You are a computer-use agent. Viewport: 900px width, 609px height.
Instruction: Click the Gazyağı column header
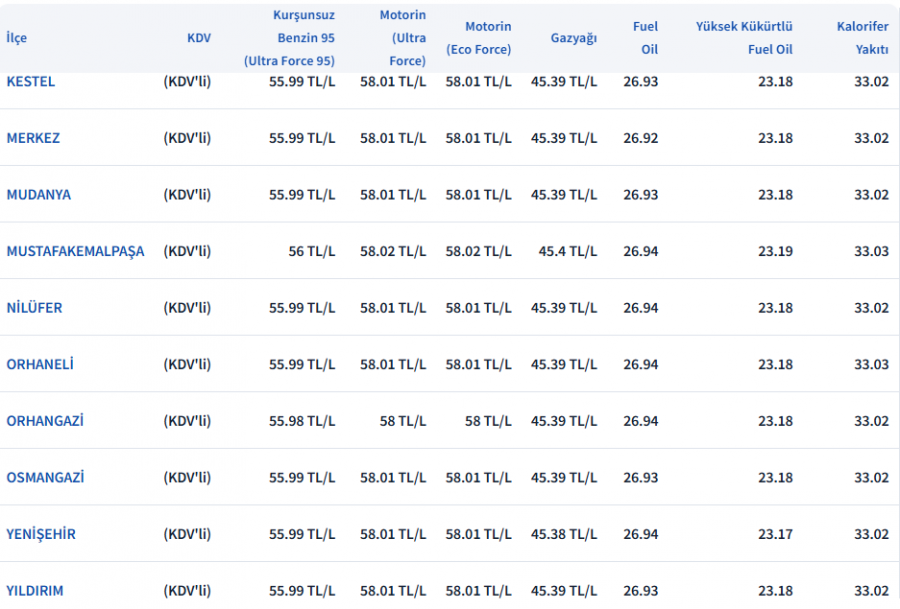573,38
